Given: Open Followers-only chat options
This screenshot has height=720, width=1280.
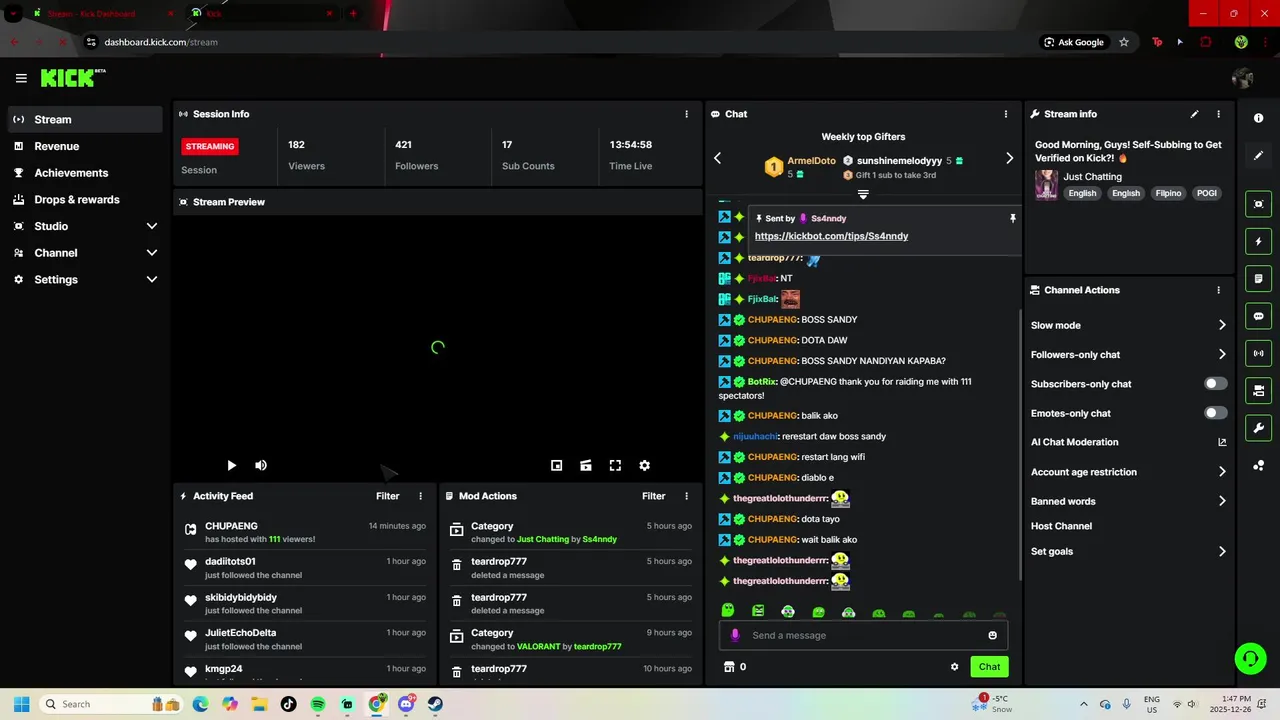Looking at the screenshot, I should tap(1128, 354).
